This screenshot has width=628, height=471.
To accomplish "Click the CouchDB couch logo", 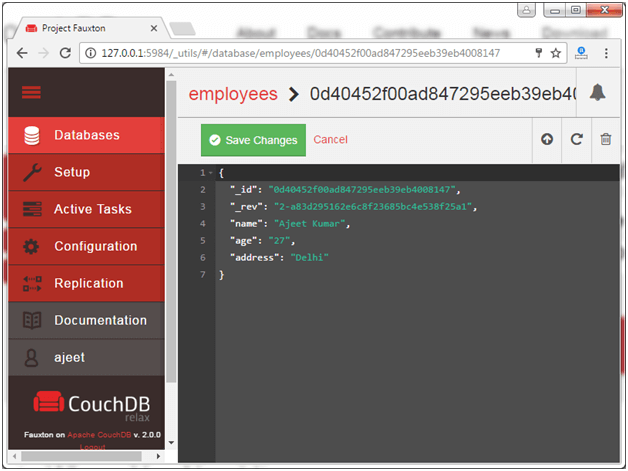I will click(x=49, y=402).
